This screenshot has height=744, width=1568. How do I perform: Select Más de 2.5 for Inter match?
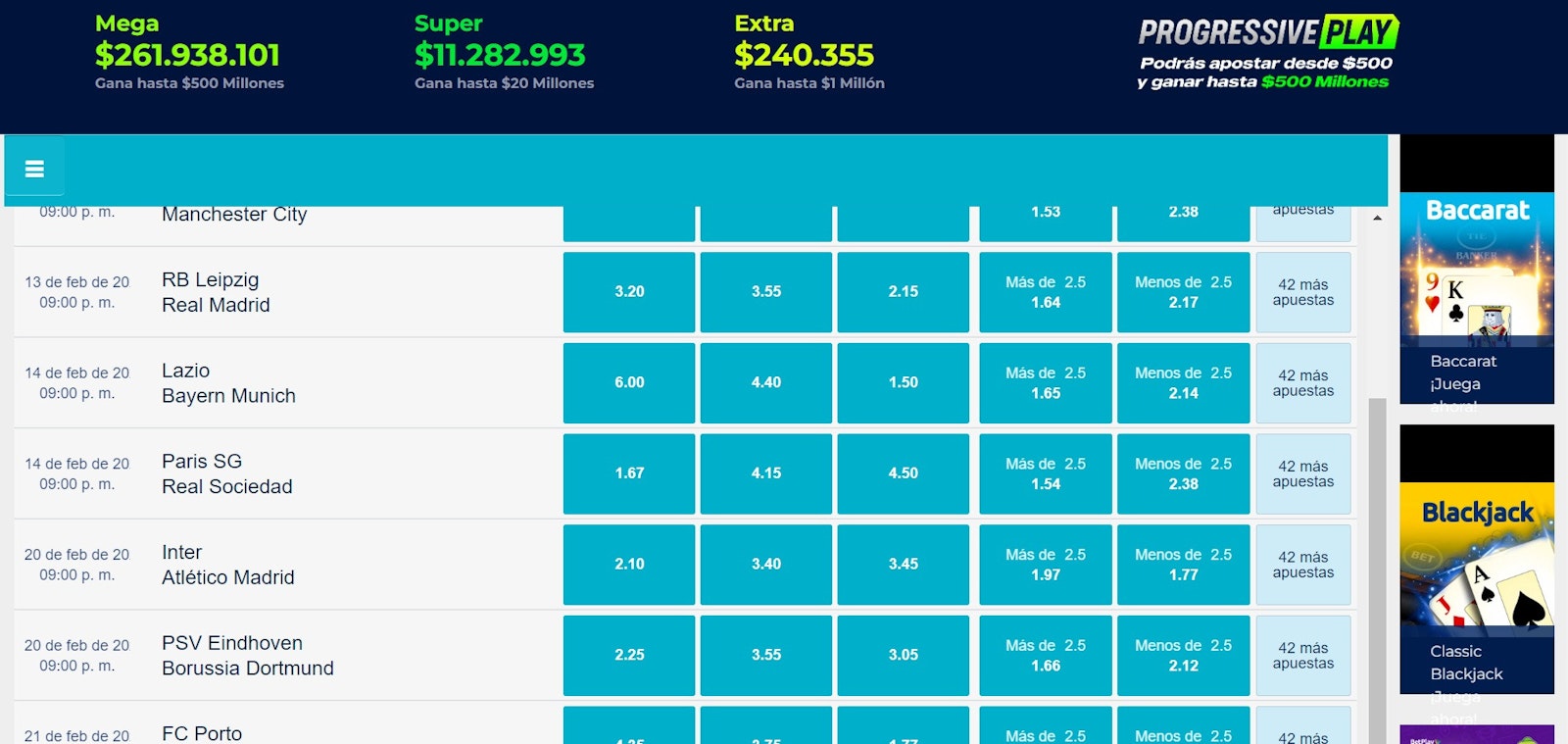coord(1045,565)
